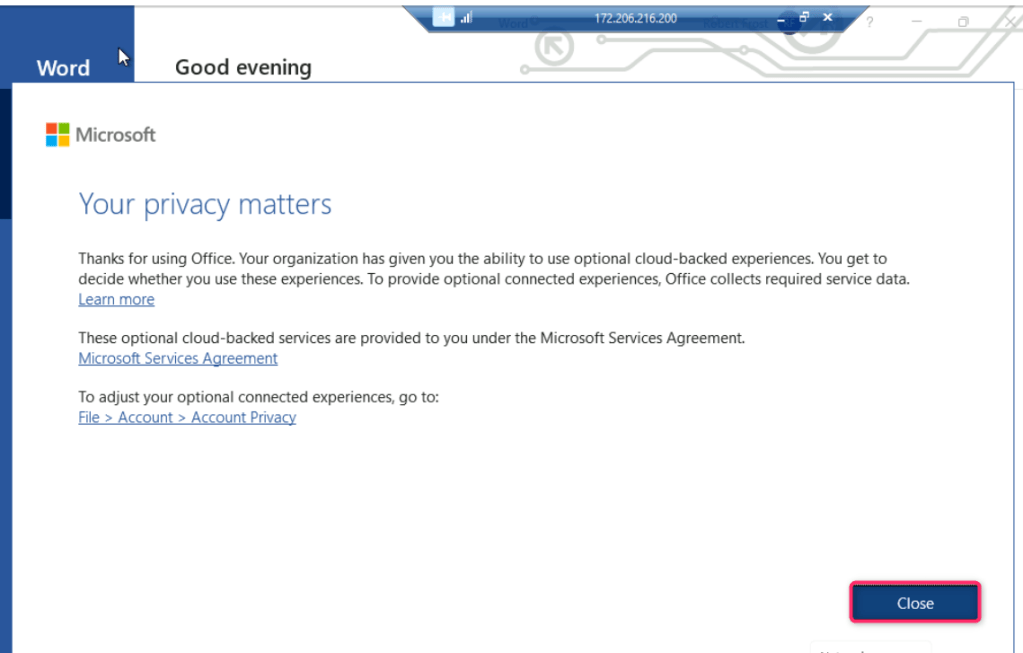Image resolution: width=1023 pixels, height=653 pixels.
Task: Click the Good evening greeting heading
Action: pos(243,68)
